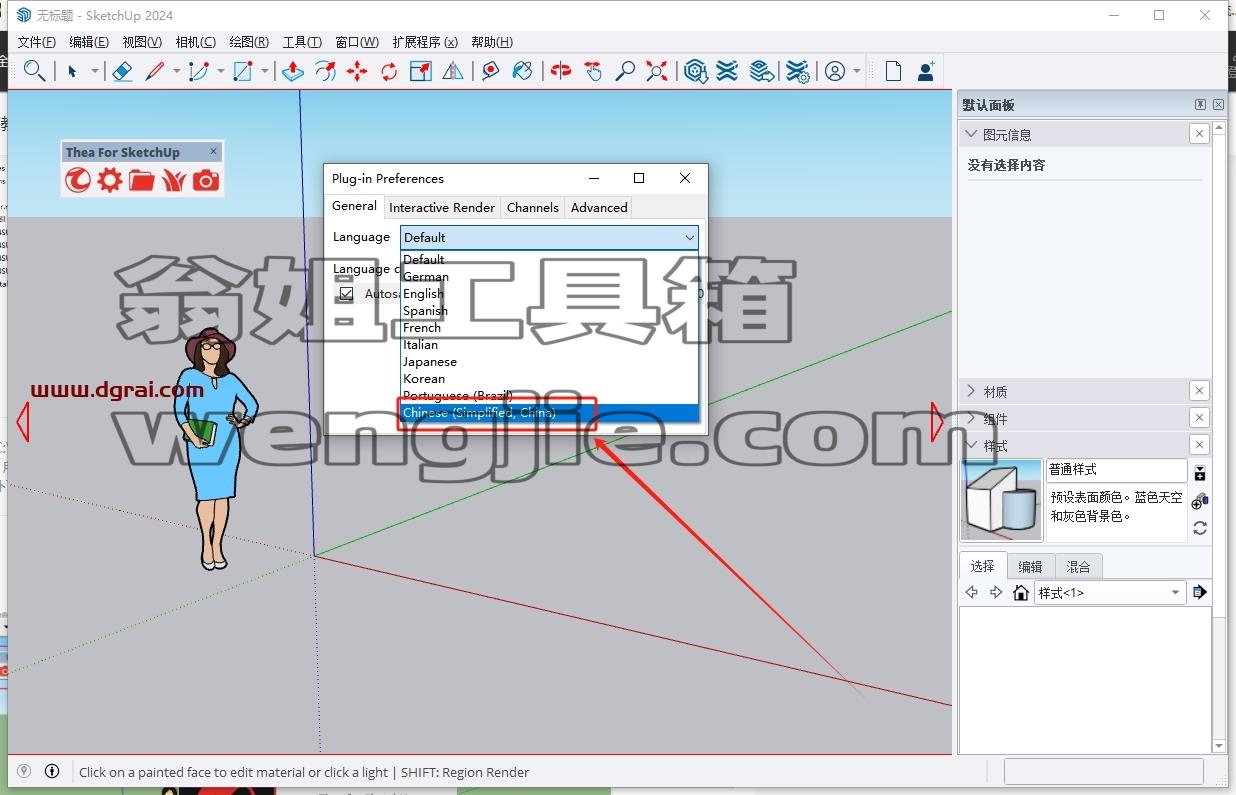Image resolution: width=1236 pixels, height=795 pixels.
Task: Select the Paint Bucket tool
Action: 522,71
